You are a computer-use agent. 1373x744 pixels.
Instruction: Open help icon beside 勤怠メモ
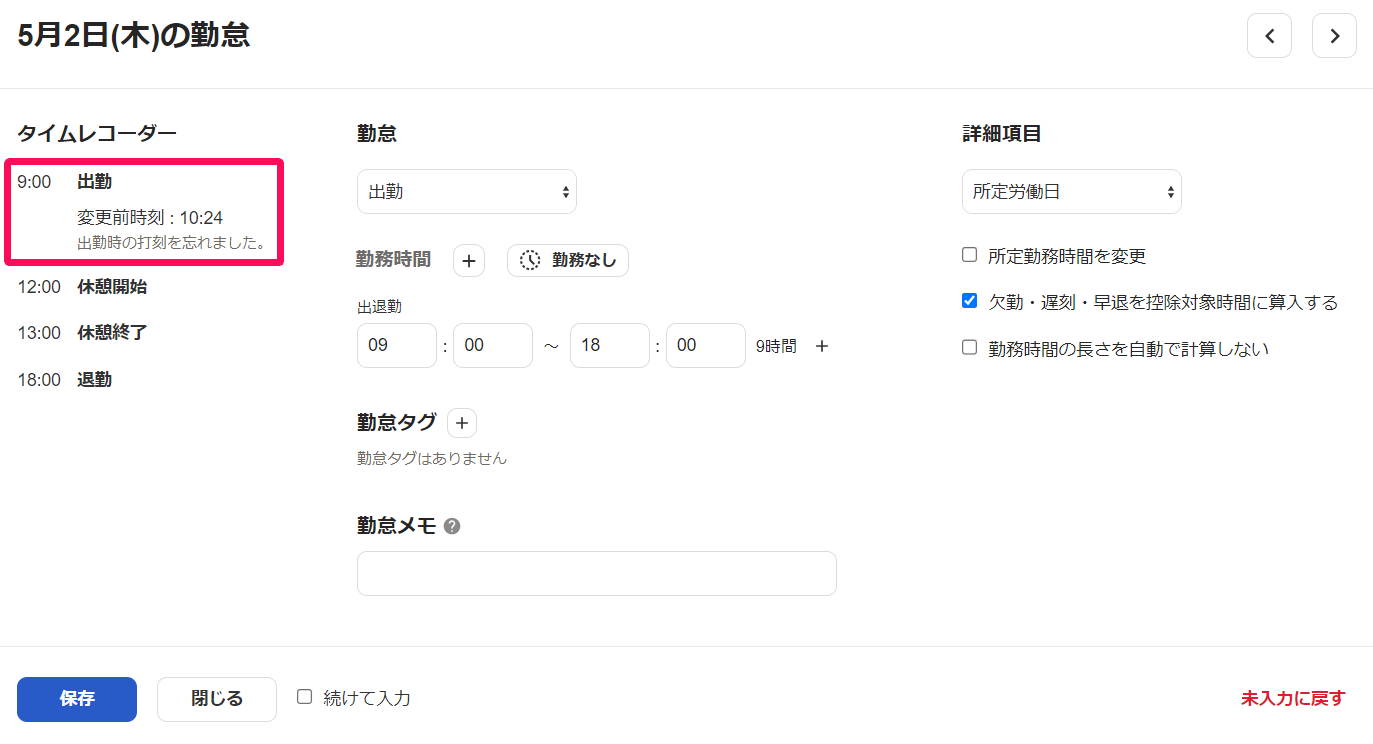tap(452, 526)
